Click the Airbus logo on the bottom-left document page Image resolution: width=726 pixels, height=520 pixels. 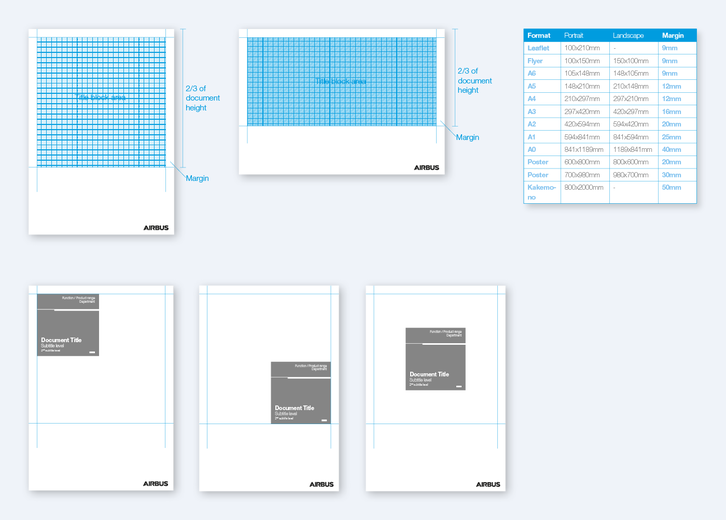pyautogui.click(x=156, y=483)
